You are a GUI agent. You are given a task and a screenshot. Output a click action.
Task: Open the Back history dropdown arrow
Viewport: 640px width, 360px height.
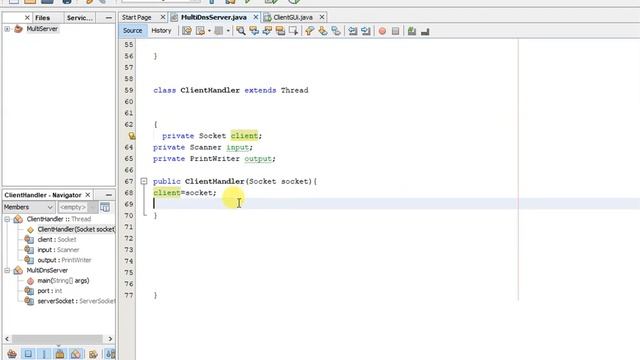coord(209,31)
